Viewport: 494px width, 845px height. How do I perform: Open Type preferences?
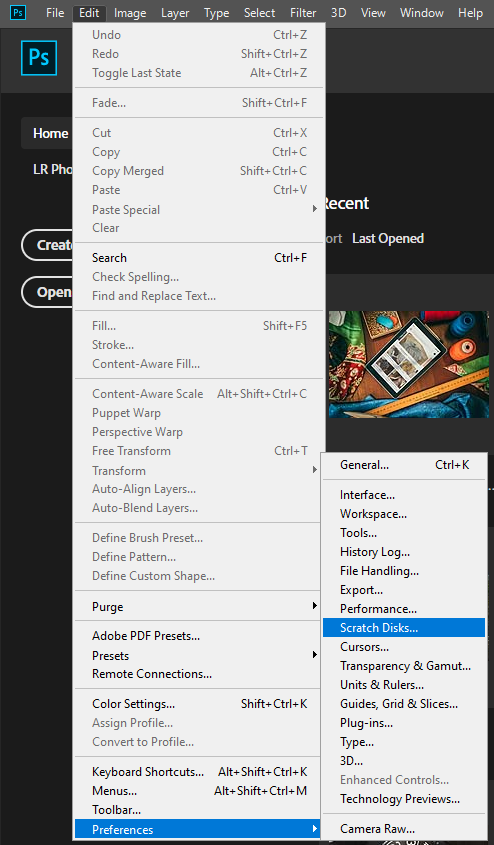[x=404, y=742]
